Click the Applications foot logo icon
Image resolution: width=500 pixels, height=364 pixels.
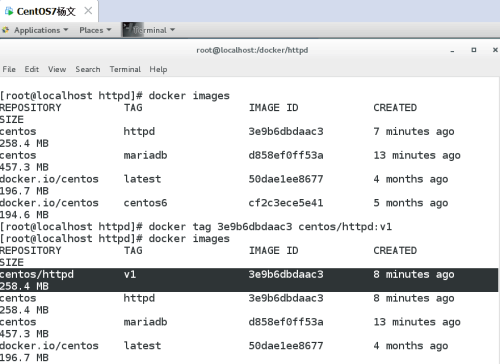6,30
